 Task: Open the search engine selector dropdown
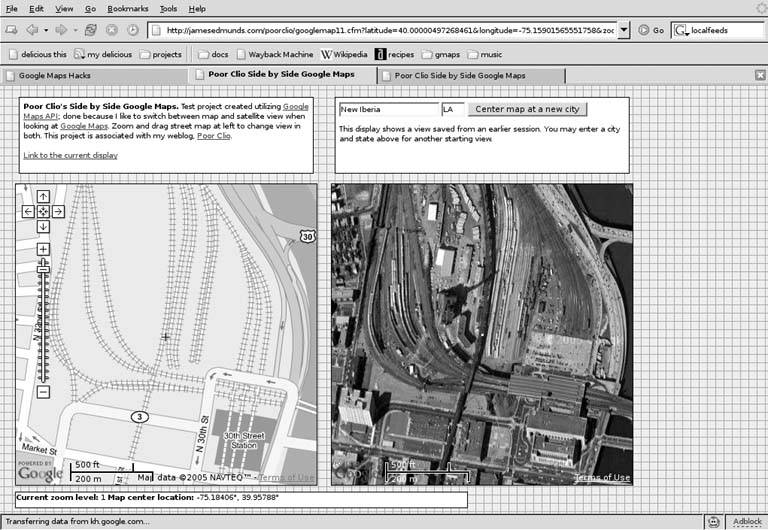click(x=682, y=30)
